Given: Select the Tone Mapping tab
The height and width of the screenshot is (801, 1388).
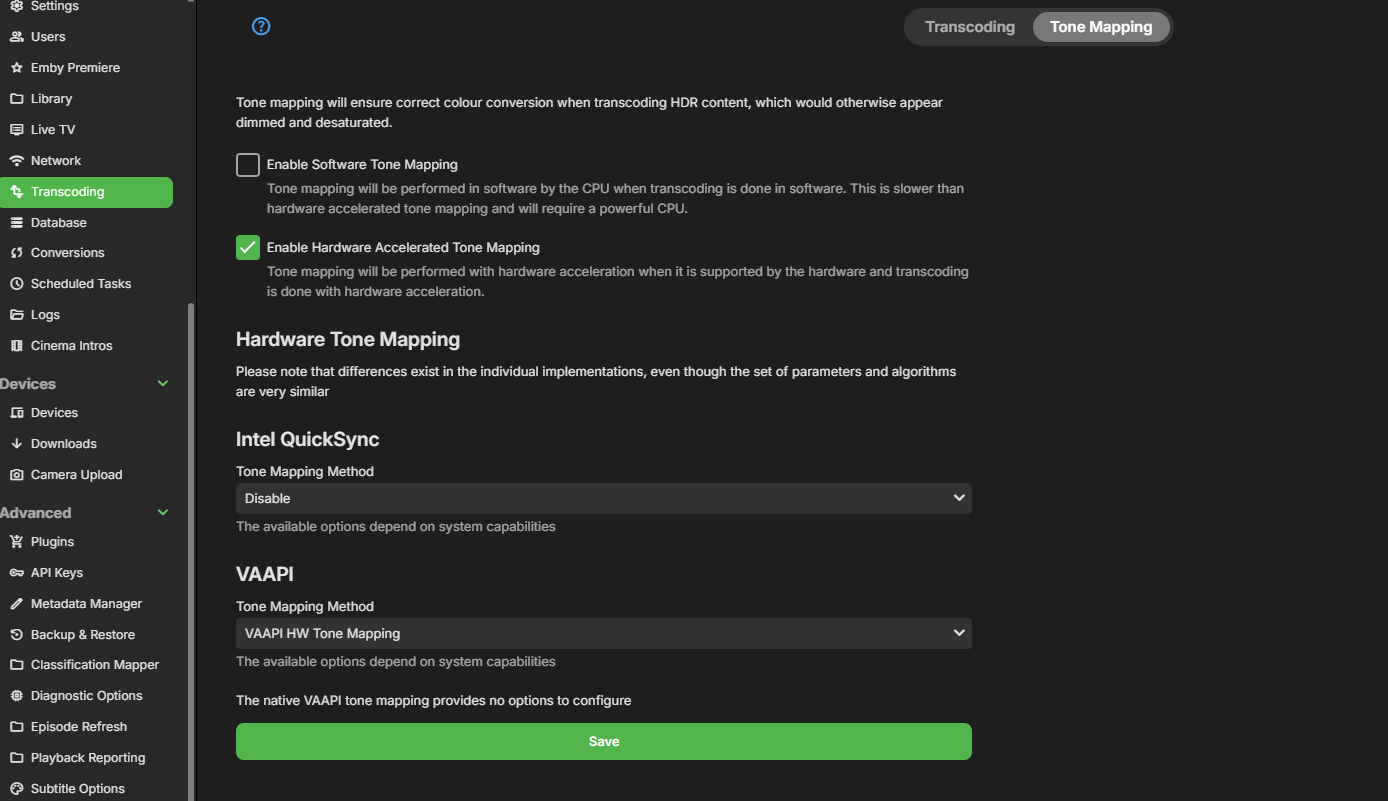Looking at the screenshot, I should coord(1101,27).
